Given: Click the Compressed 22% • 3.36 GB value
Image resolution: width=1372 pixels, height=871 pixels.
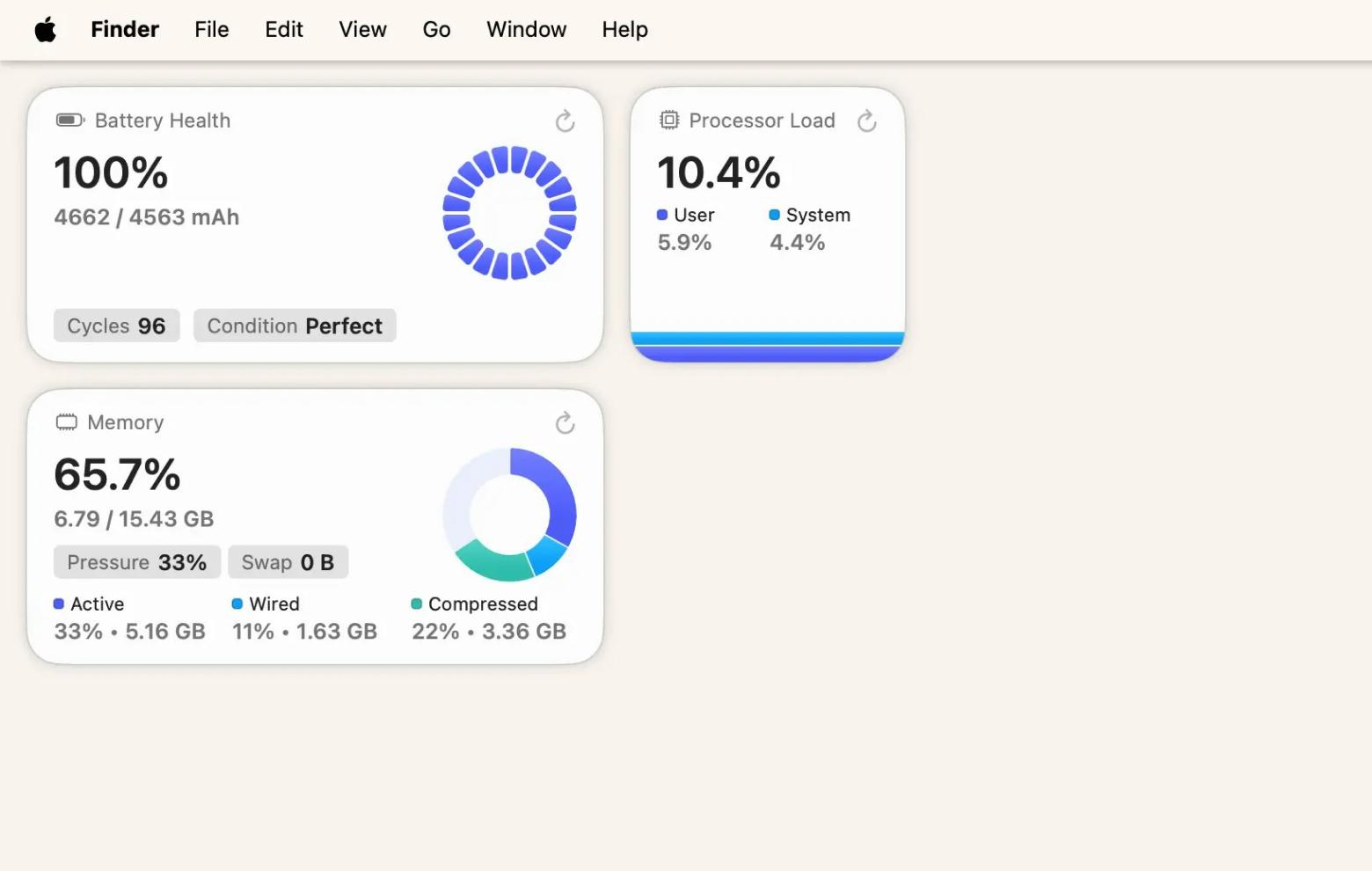Looking at the screenshot, I should click(489, 632).
